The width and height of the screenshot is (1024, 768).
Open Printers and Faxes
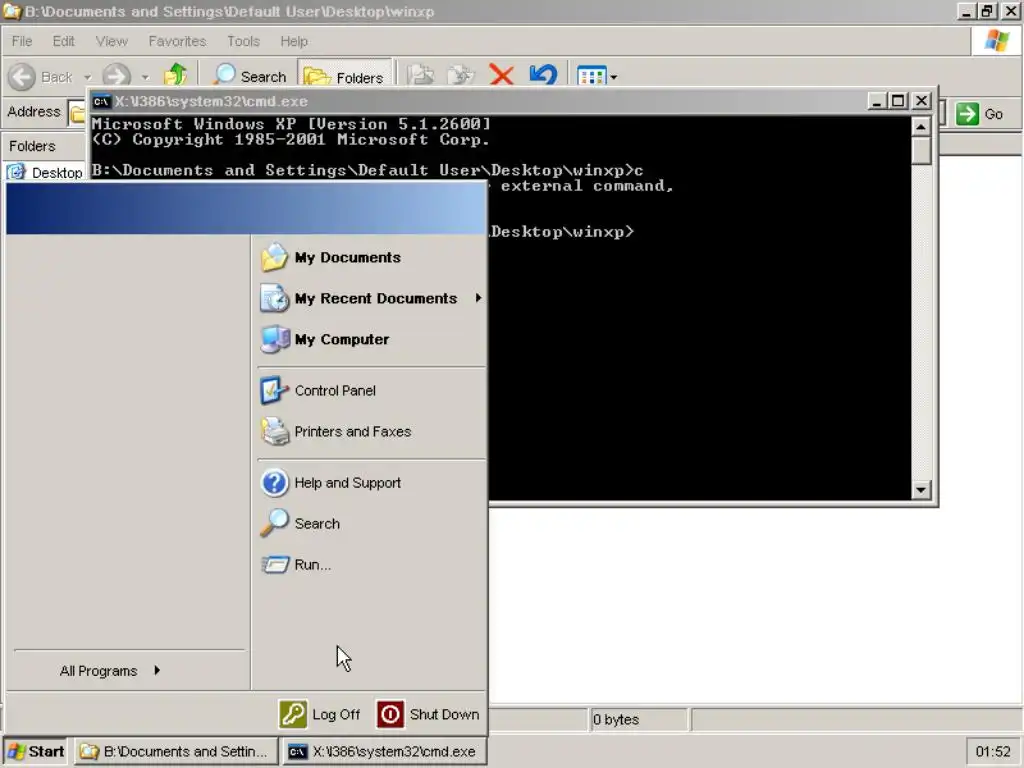pos(371,432)
